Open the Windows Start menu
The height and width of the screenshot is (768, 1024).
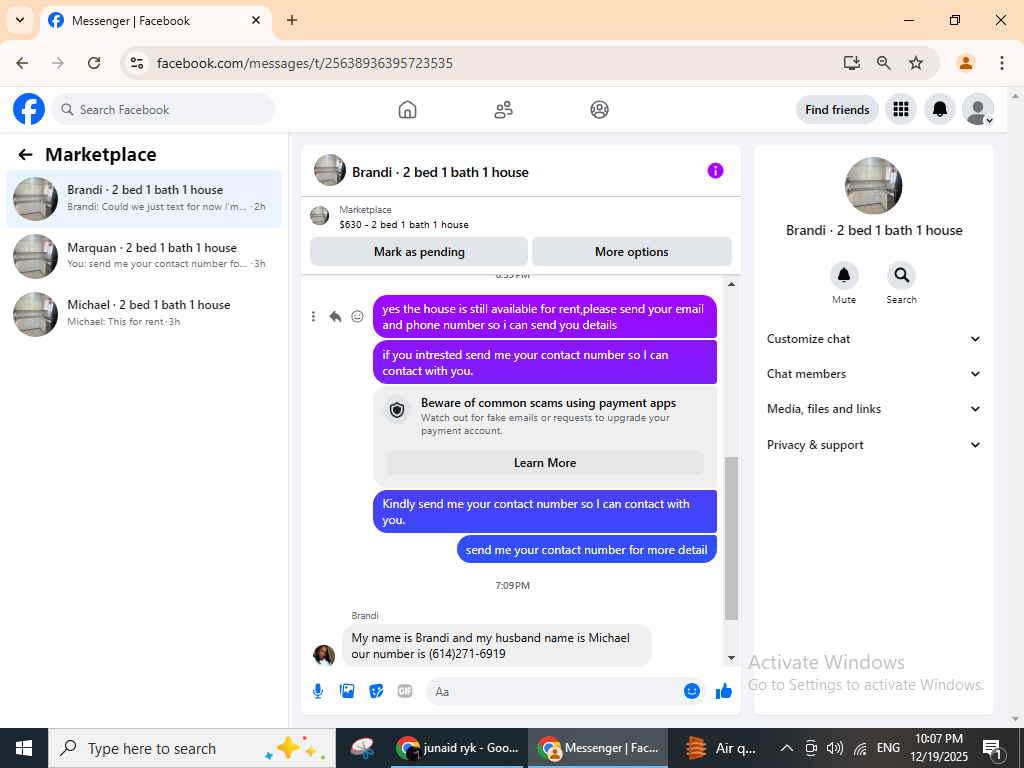[x=24, y=748]
